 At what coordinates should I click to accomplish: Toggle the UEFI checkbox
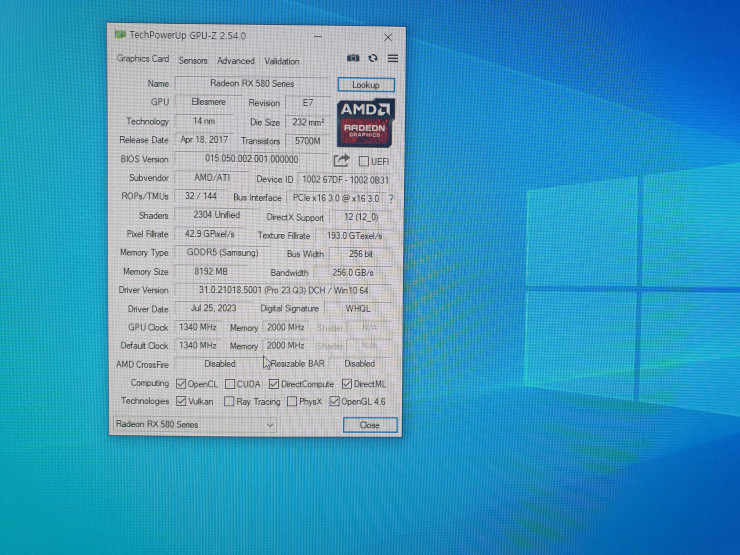[x=363, y=161]
